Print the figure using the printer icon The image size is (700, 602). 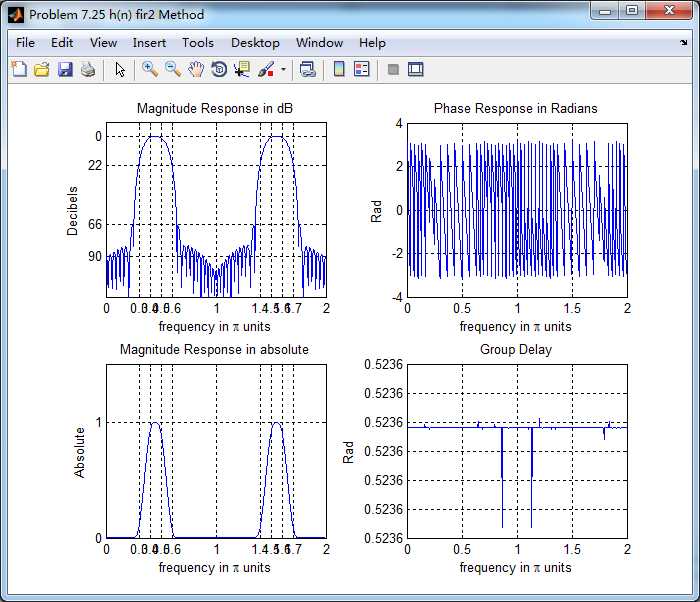click(x=88, y=69)
